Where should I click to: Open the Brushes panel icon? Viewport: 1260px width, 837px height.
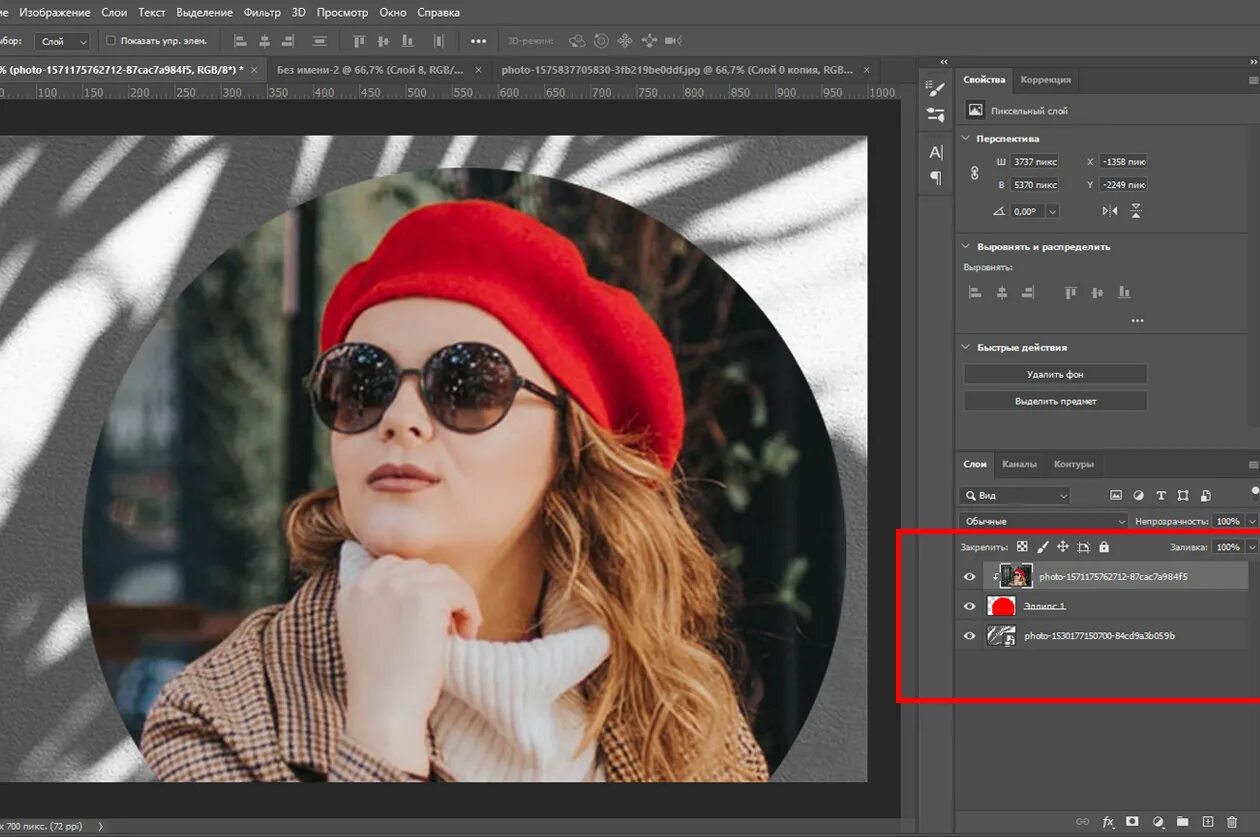tap(936, 89)
